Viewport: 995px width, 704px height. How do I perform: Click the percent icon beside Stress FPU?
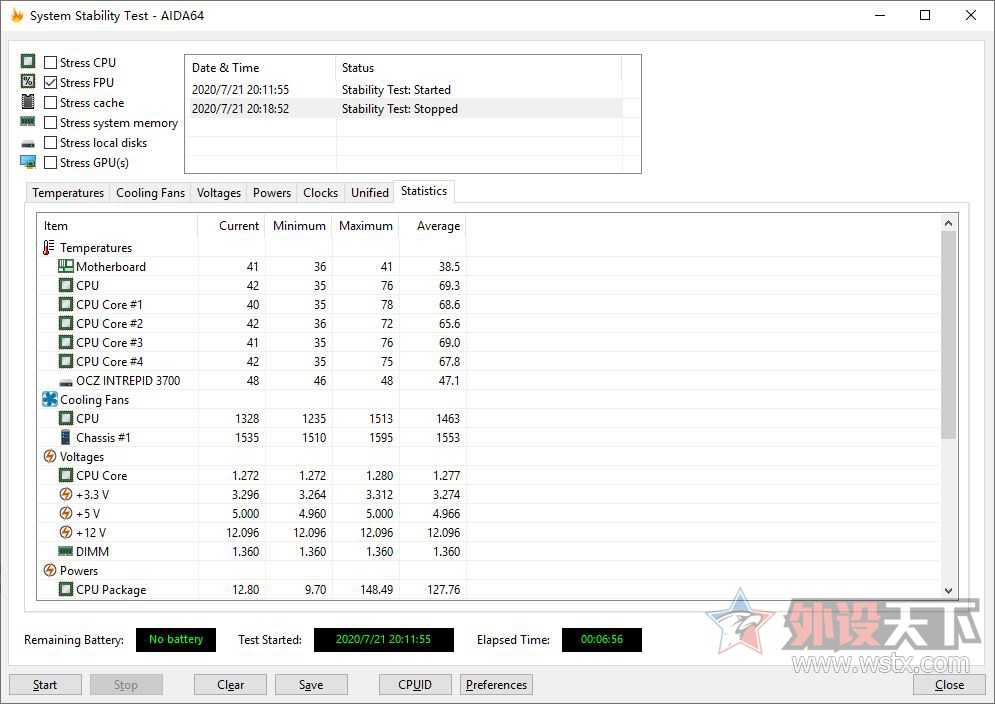coord(28,81)
